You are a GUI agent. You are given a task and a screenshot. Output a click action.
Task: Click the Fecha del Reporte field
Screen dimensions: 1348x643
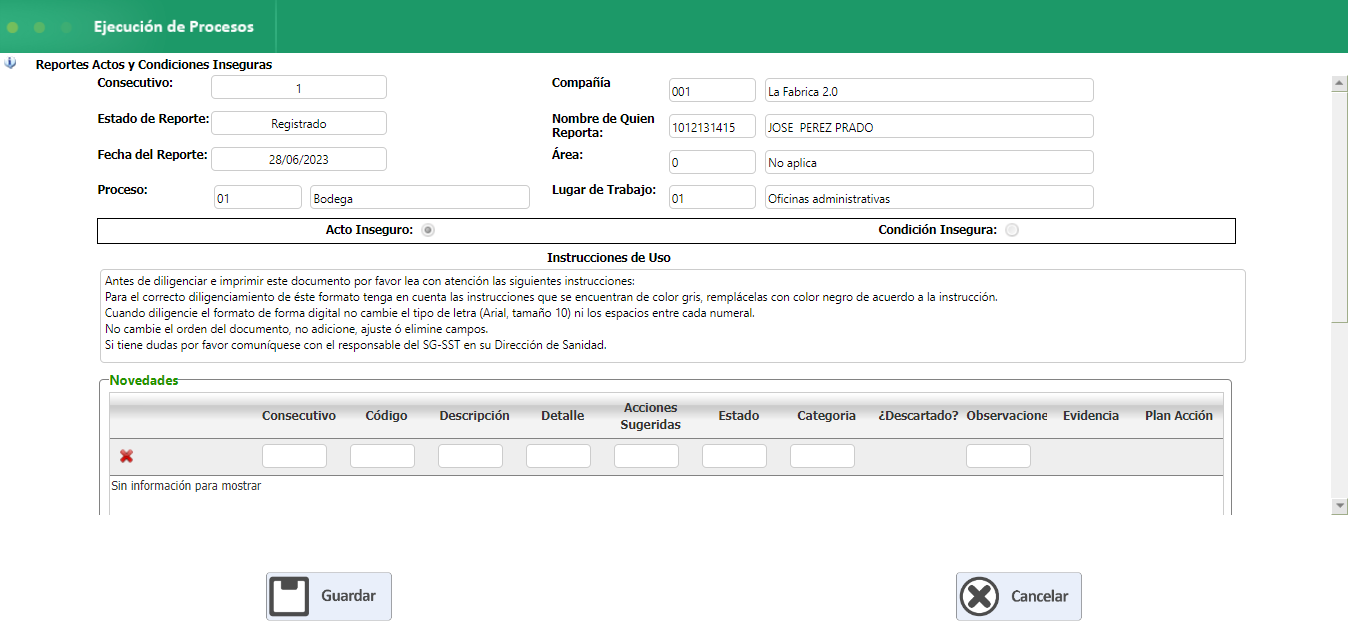click(298, 159)
